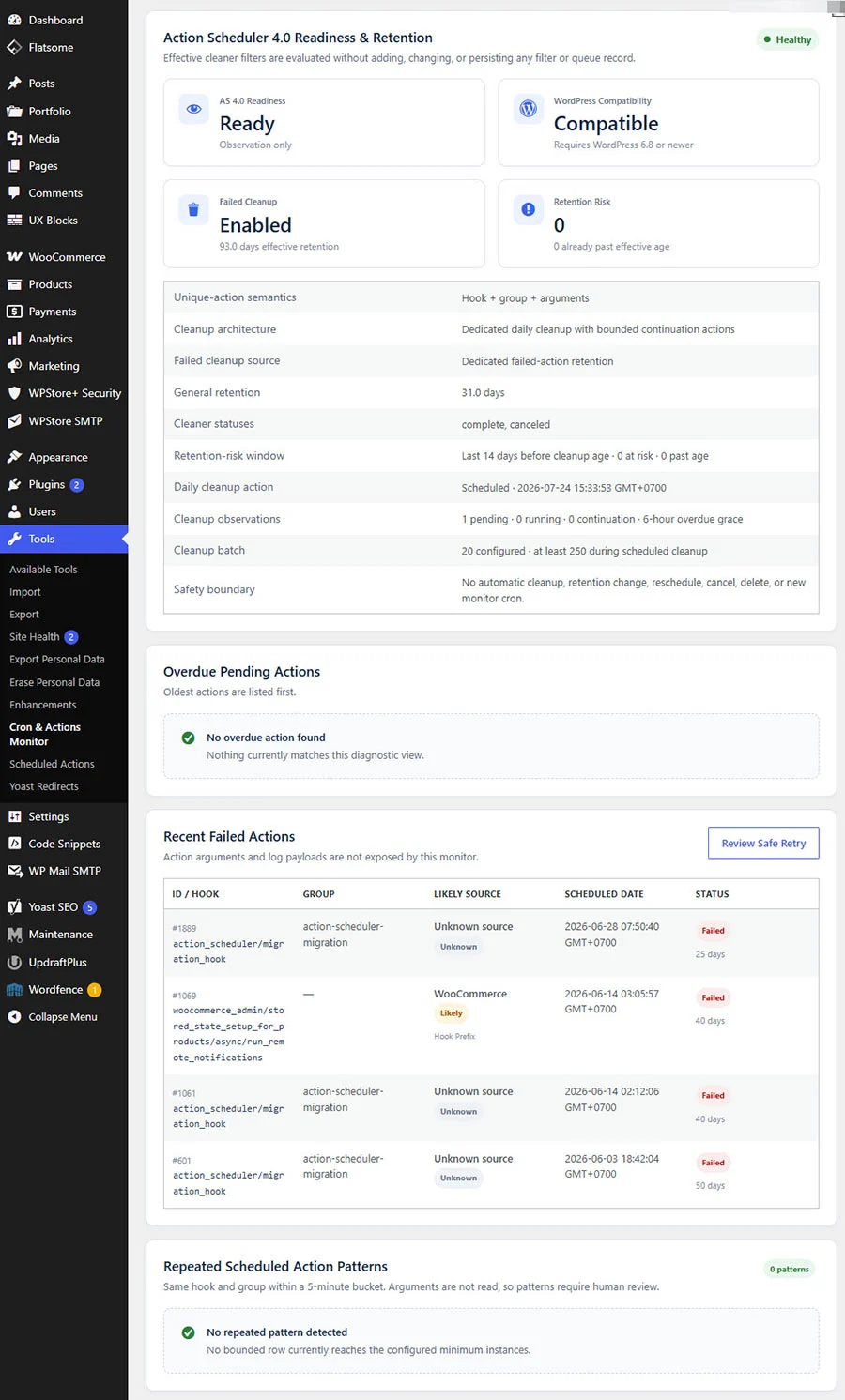Click the Review Safe Retry button
845x1400 pixels.
coord(763,843)
